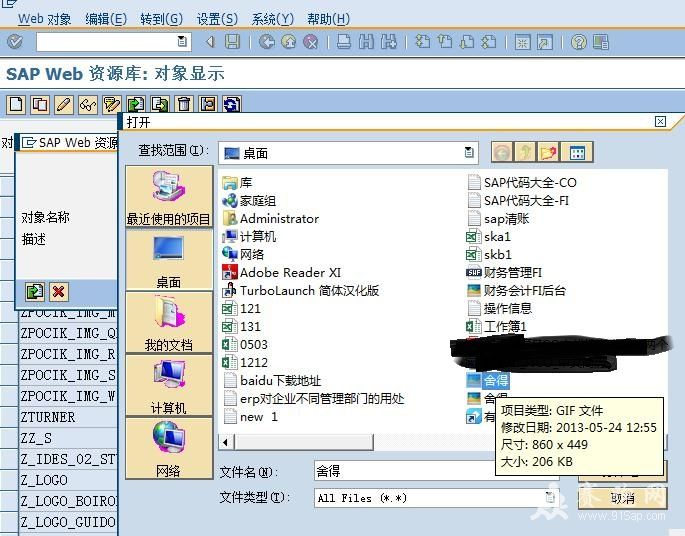
Task: Click green Import icon in SAP Web popup
Action: pyautogui.click(x=35, y=291)
